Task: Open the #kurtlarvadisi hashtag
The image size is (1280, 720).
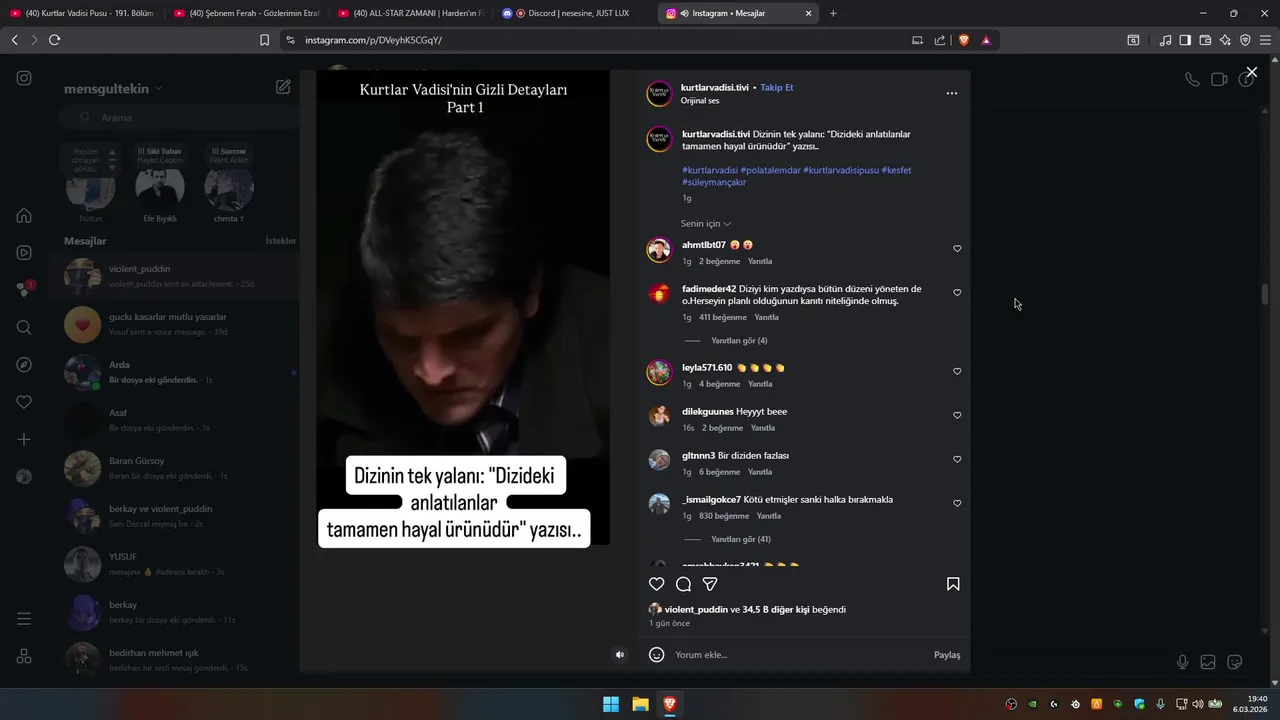Action: pos(710,170)
